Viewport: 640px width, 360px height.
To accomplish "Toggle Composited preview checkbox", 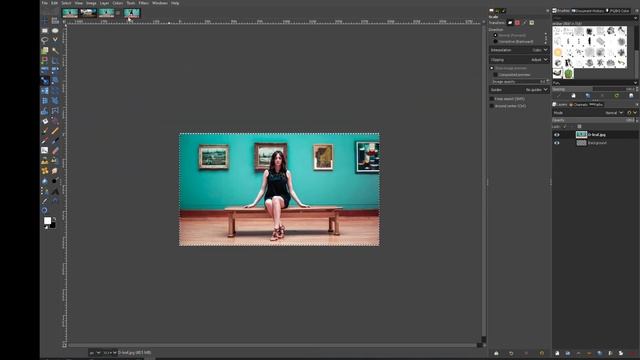I will [496, 75].
